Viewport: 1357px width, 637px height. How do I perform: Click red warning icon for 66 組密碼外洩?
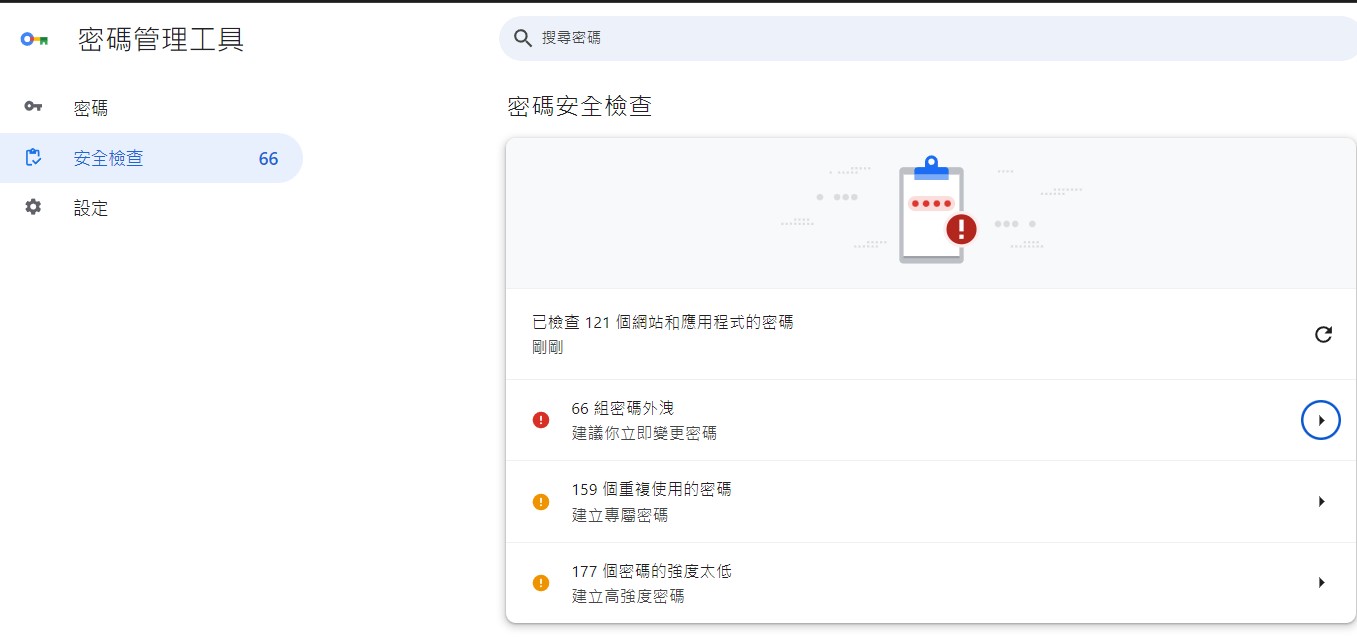pyautogui.click(x=541, y=420)
